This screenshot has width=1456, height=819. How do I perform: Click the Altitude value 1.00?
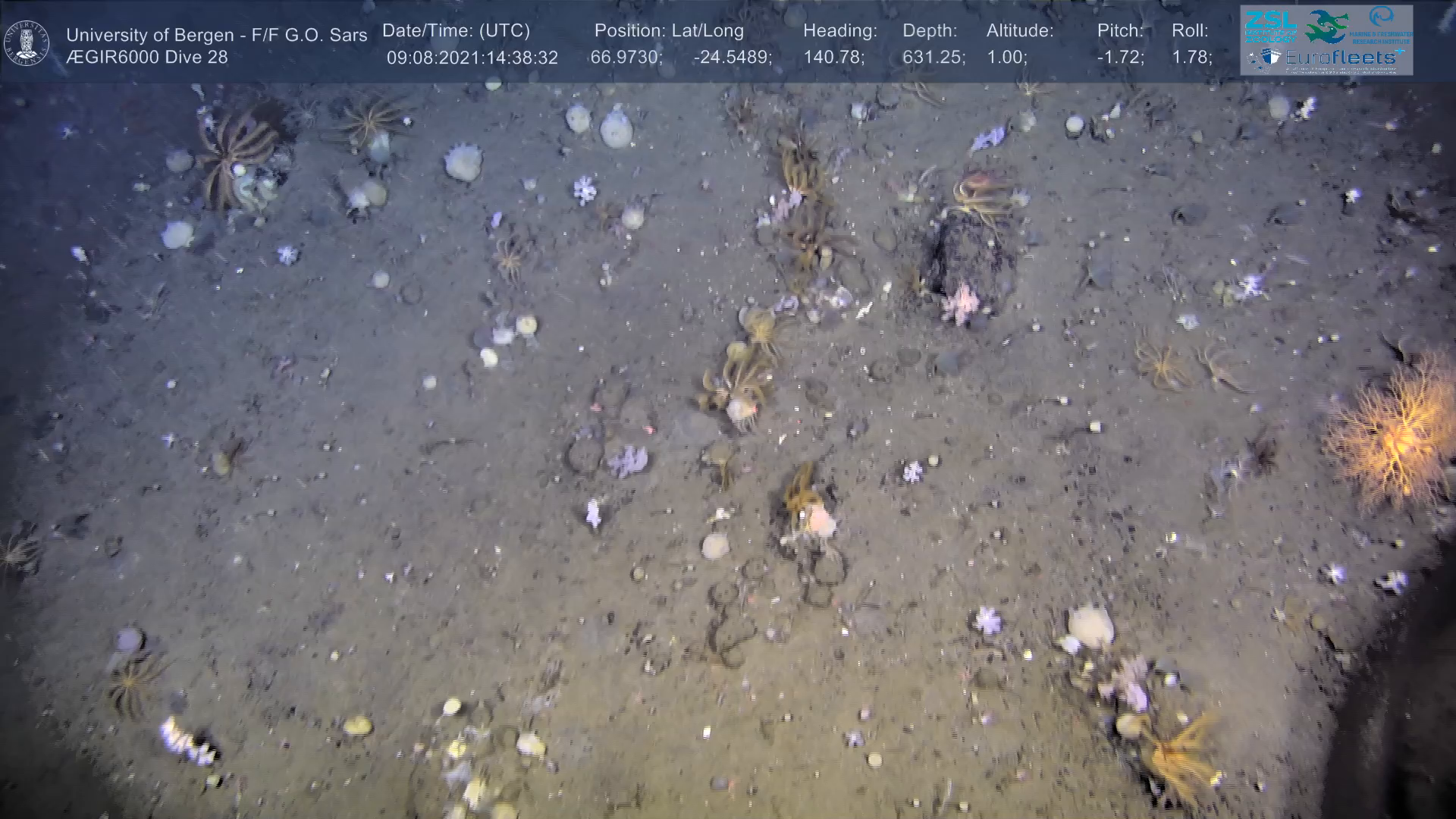[1006, 58]
